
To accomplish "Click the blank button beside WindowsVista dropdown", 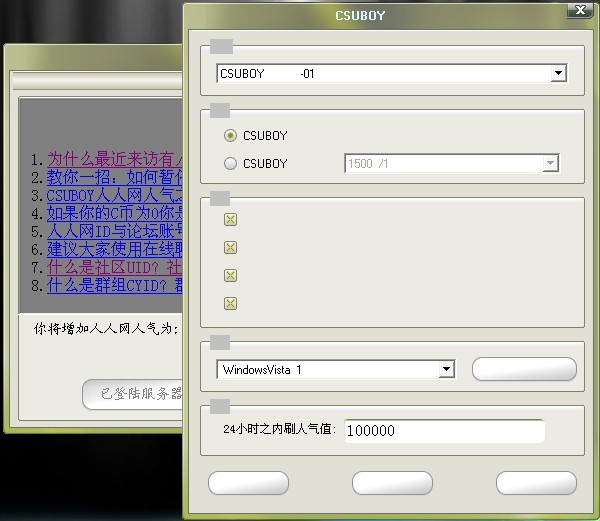I will (524, 369).
